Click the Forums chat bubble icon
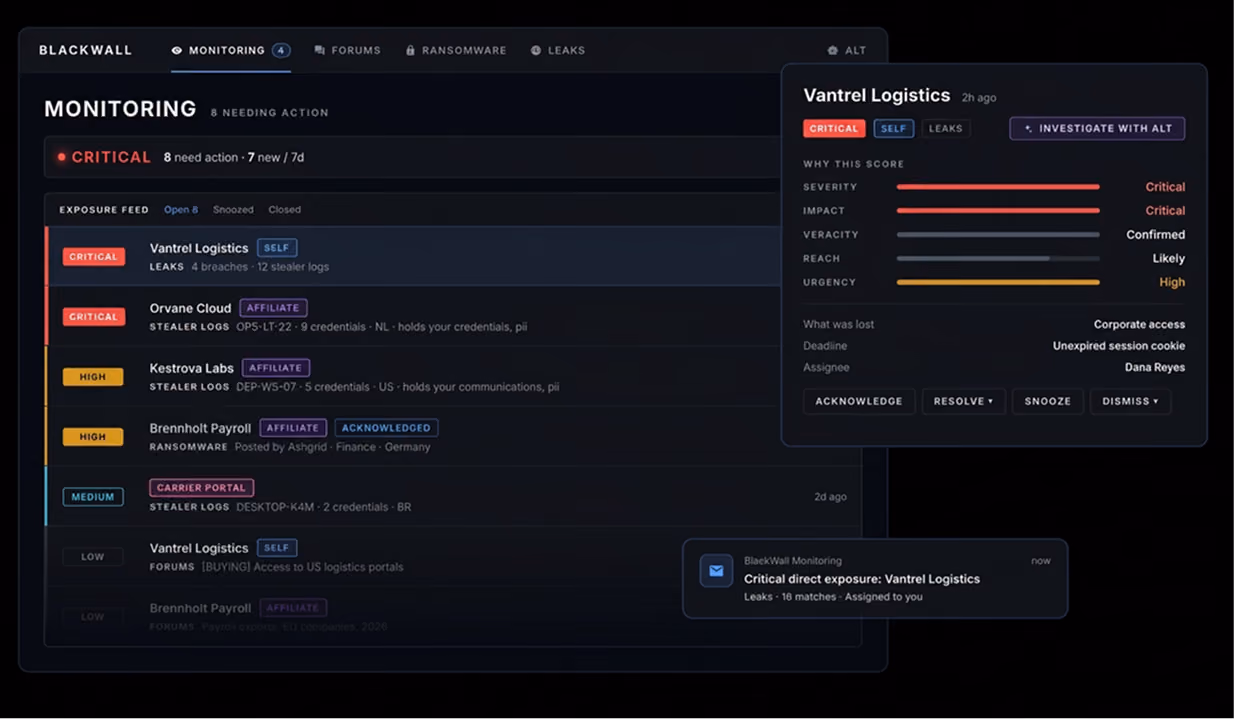1234x719 pixels. tap(320, 50)
